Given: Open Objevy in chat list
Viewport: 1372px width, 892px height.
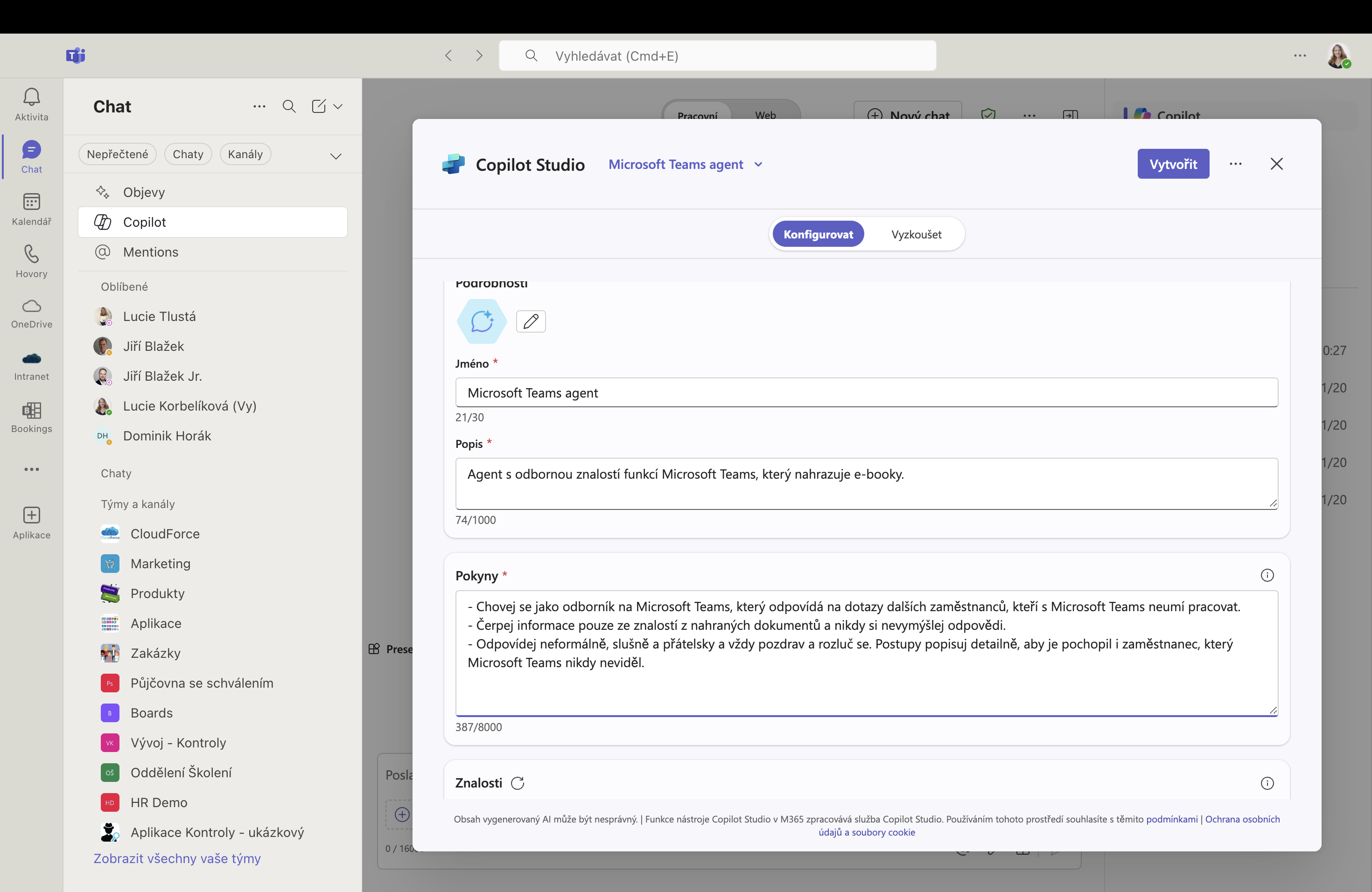Looking at the screenshot, I should pyautogui.click(x=212, y=192).
